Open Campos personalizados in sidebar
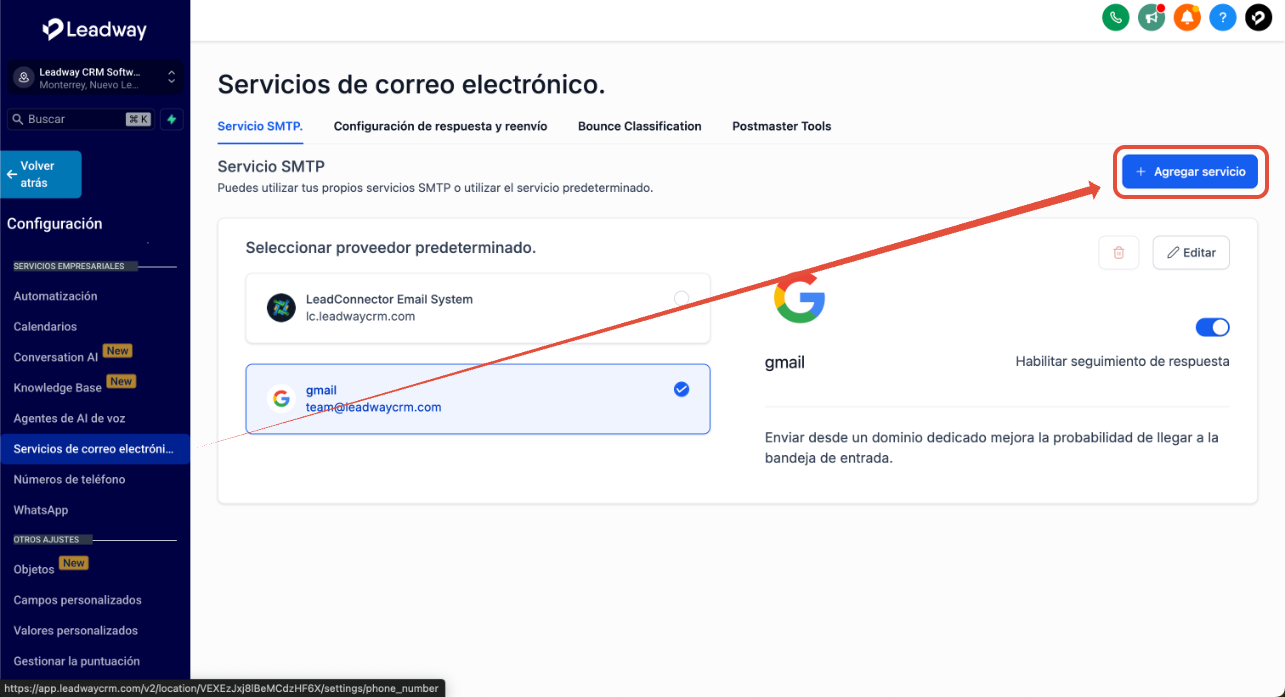 [78, 600]
